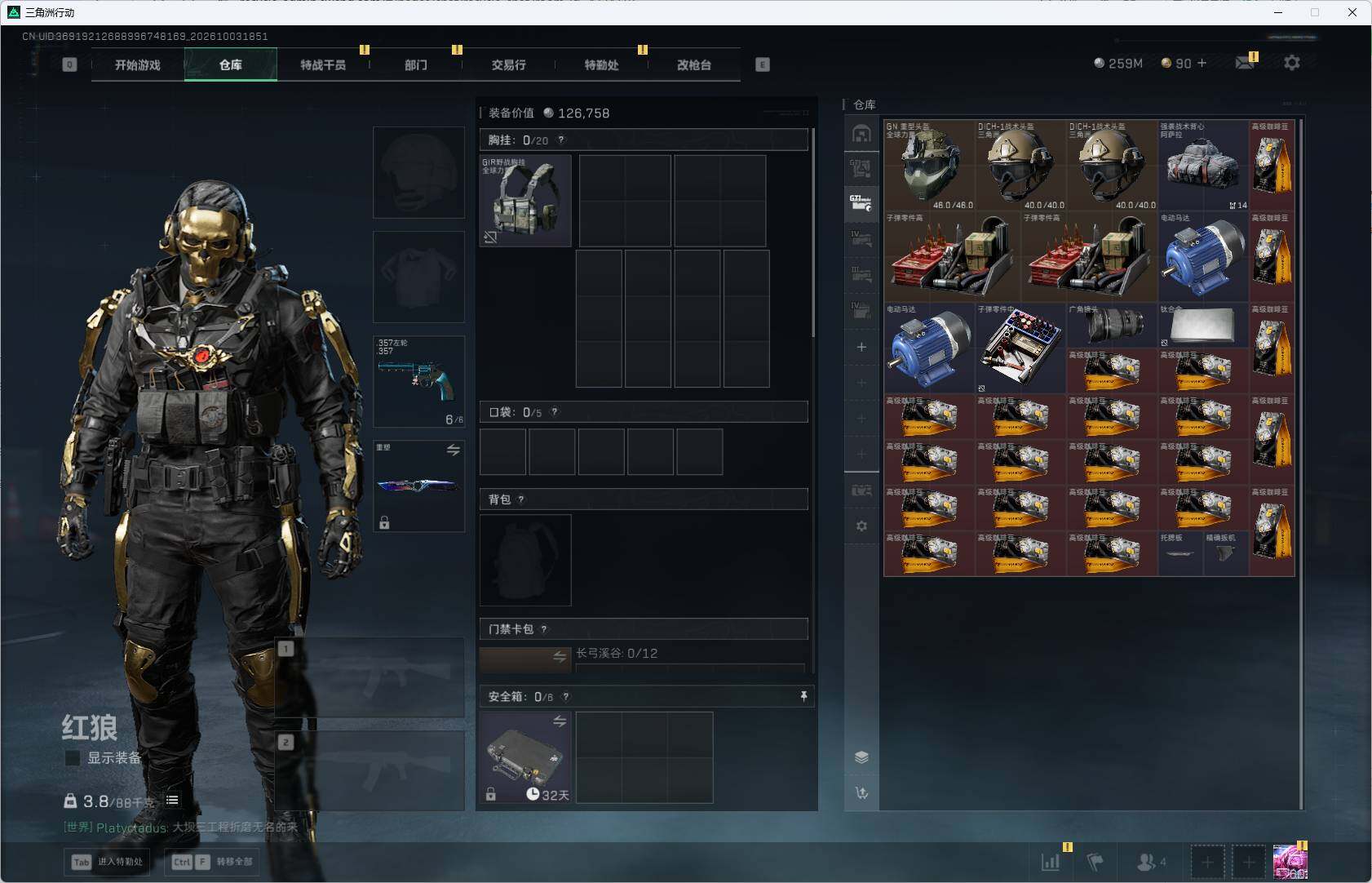
Task: Go to the 改枪台 tab
Action: 694,64
